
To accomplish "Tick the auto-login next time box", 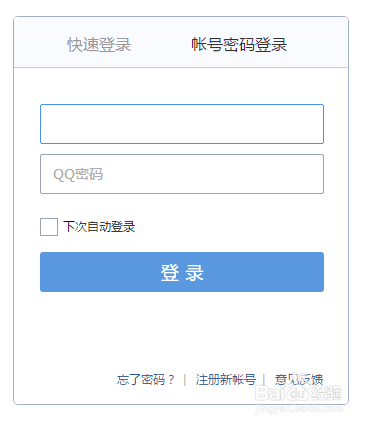I will (49, 227).
